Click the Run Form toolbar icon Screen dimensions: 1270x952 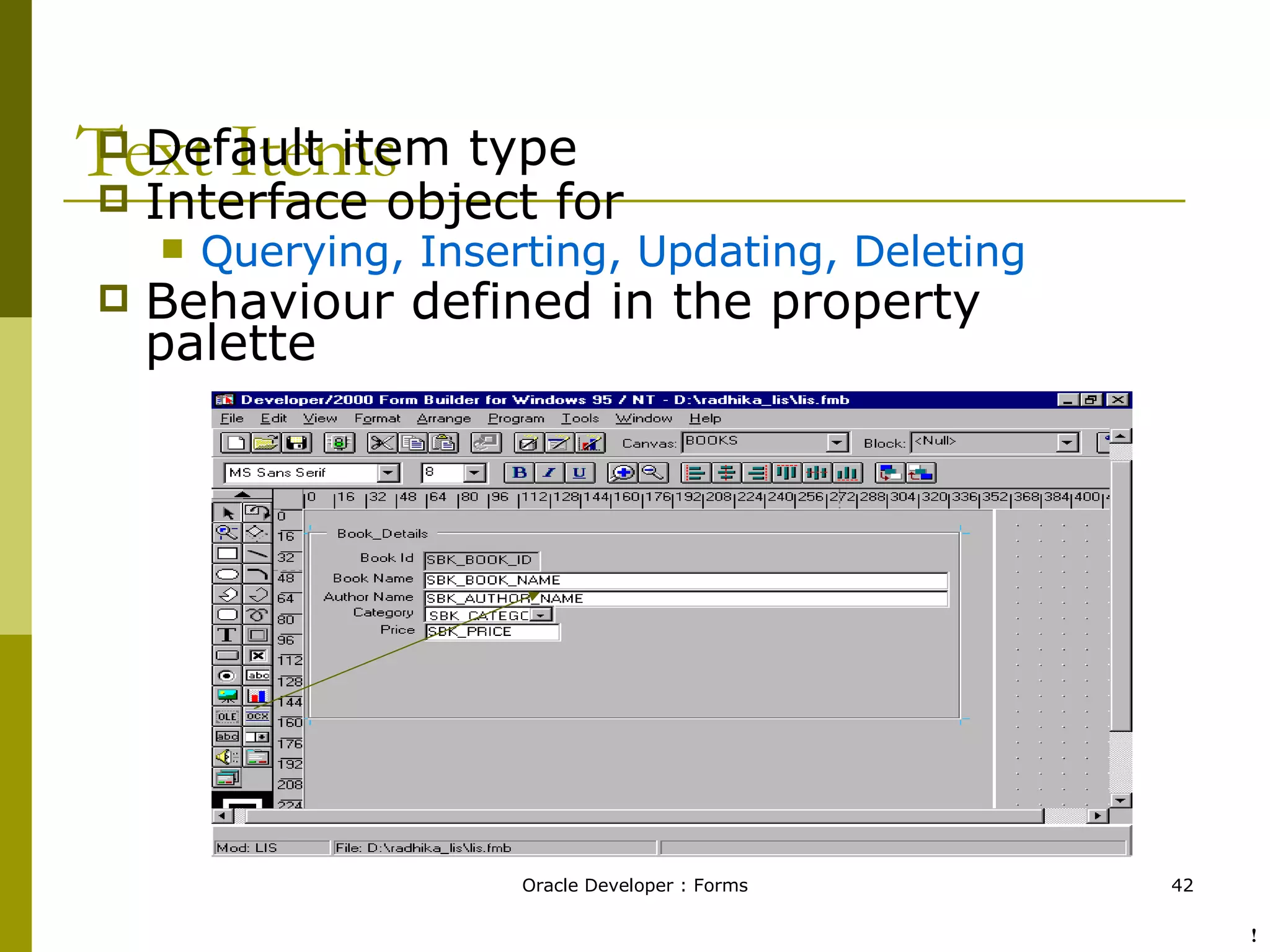tap(339, 443)
